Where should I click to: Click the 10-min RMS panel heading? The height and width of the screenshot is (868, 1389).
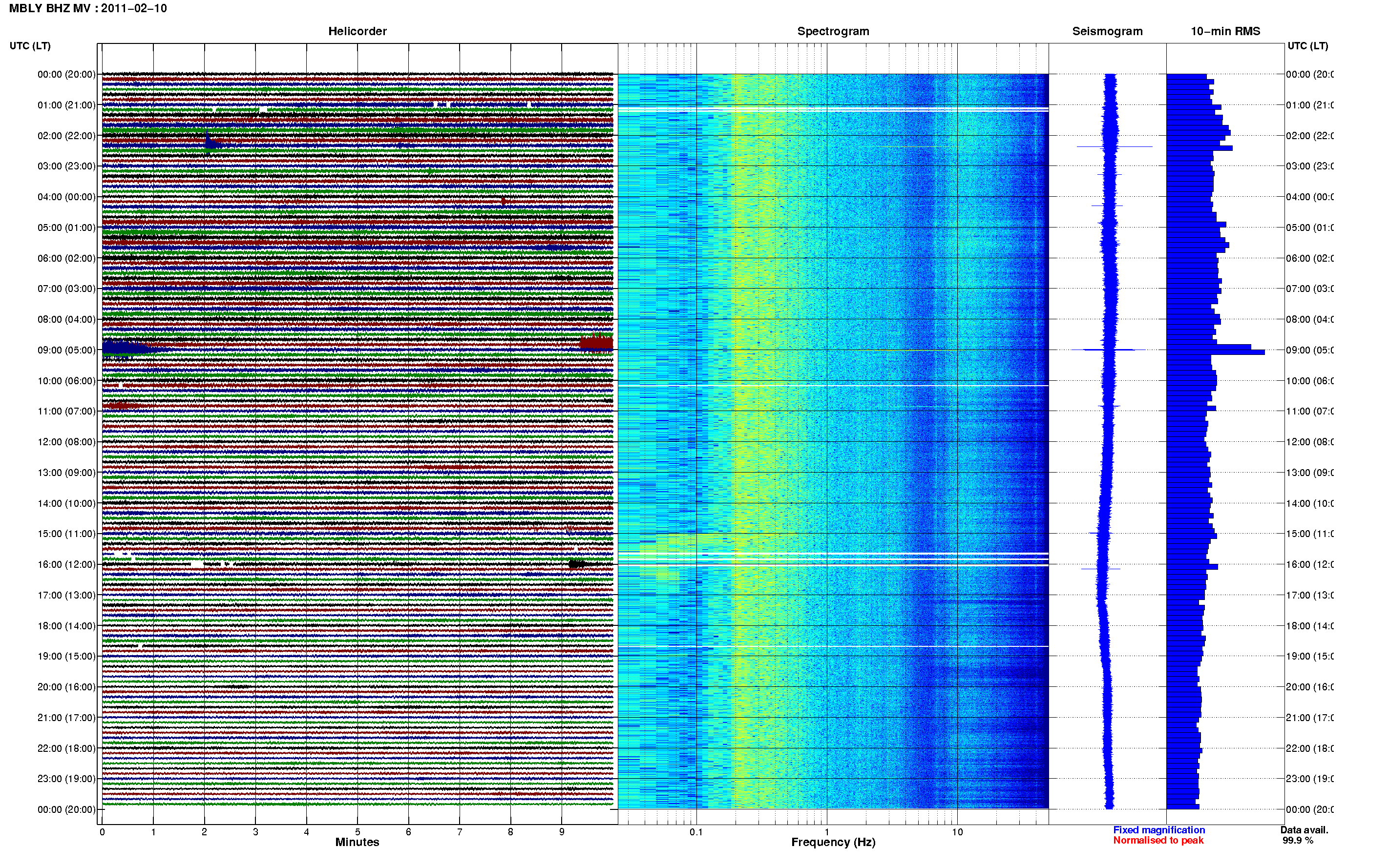pyautogui.click(x=1225, y=31)
